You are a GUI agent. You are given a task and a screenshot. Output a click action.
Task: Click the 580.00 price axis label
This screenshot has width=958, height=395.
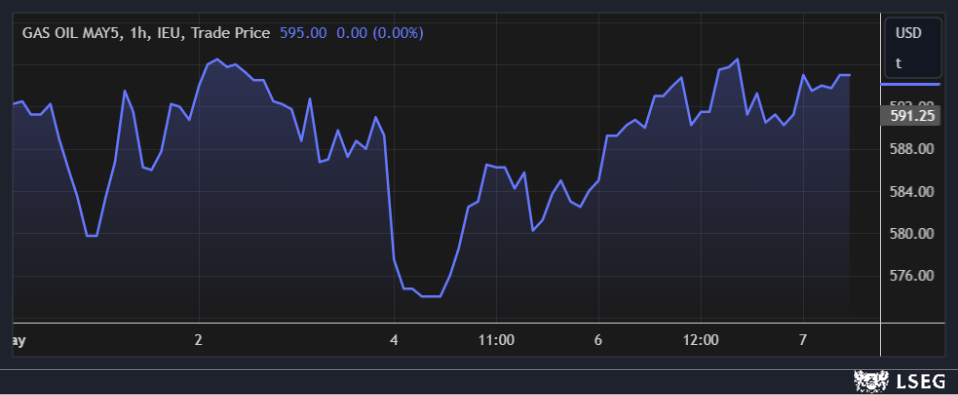(x=912, y=234)
